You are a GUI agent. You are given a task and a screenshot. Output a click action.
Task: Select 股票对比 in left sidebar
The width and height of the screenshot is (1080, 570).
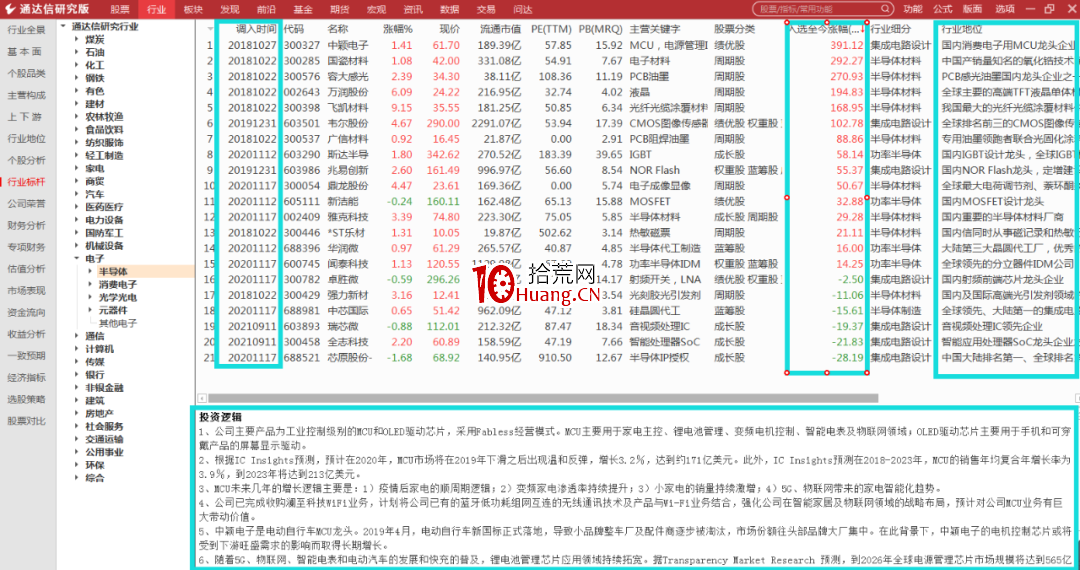pos(26,421)
